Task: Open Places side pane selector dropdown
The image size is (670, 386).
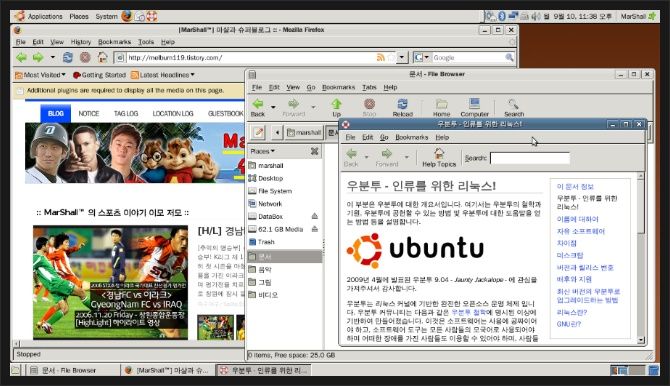Action: [262, 151]
